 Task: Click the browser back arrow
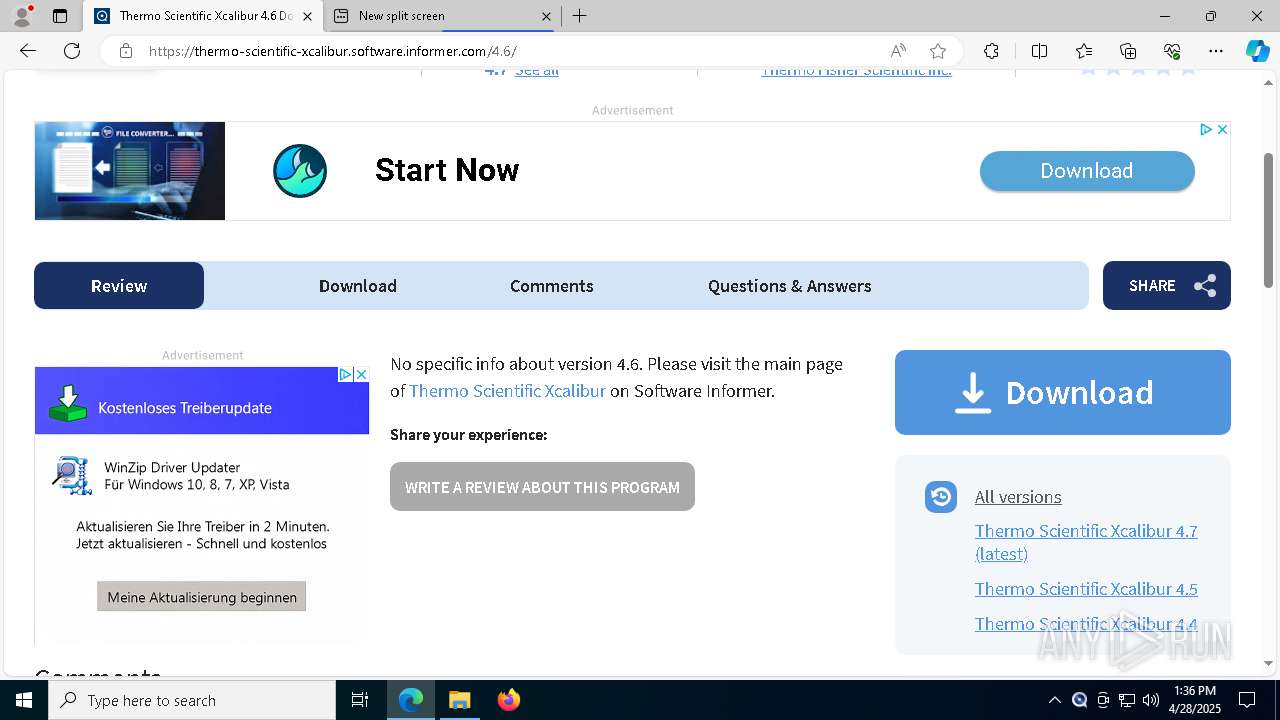[28, 51]
